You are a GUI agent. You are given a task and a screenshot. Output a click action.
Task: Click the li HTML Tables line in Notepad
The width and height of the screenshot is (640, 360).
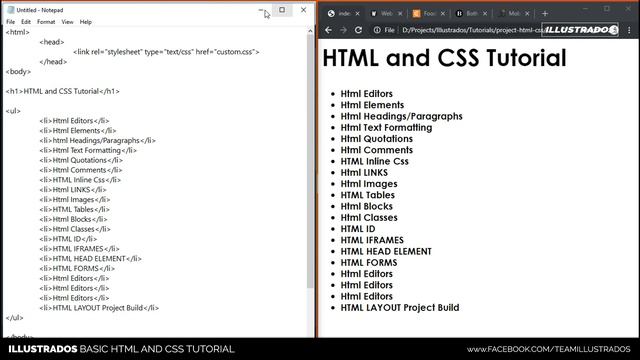point(75,209)
